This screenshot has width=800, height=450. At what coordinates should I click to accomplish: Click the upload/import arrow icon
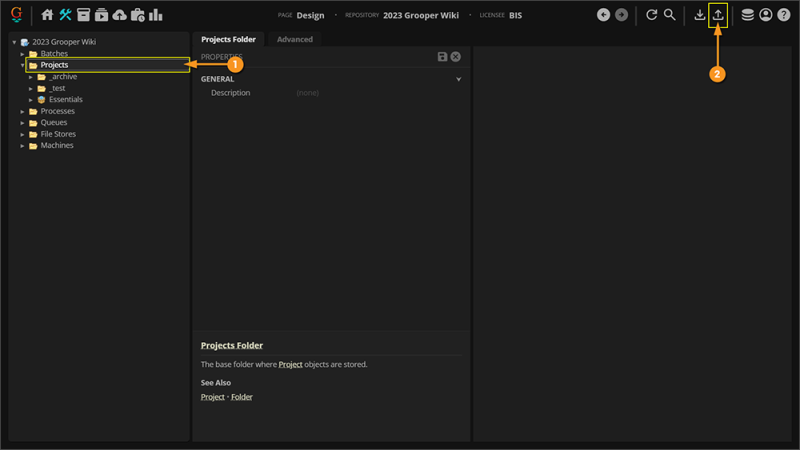[718, 15]
